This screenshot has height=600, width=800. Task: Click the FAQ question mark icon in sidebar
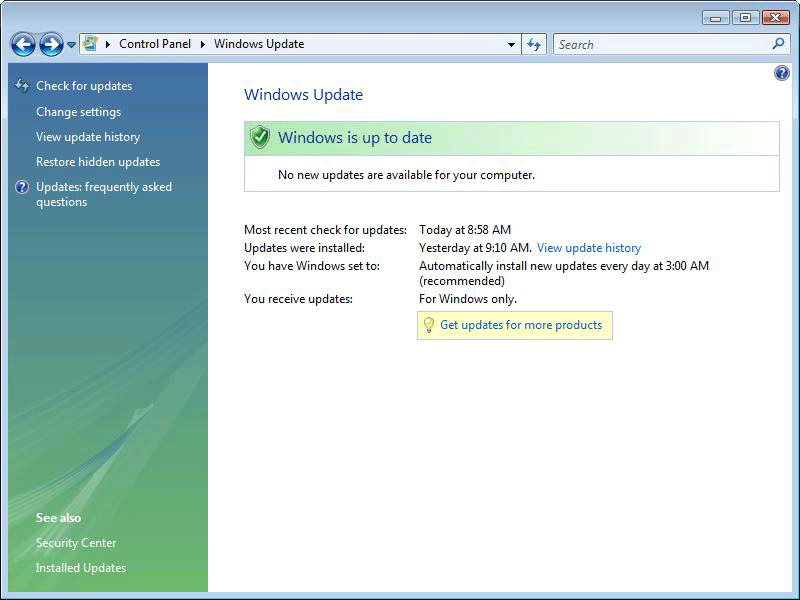[x=22, y=187]
